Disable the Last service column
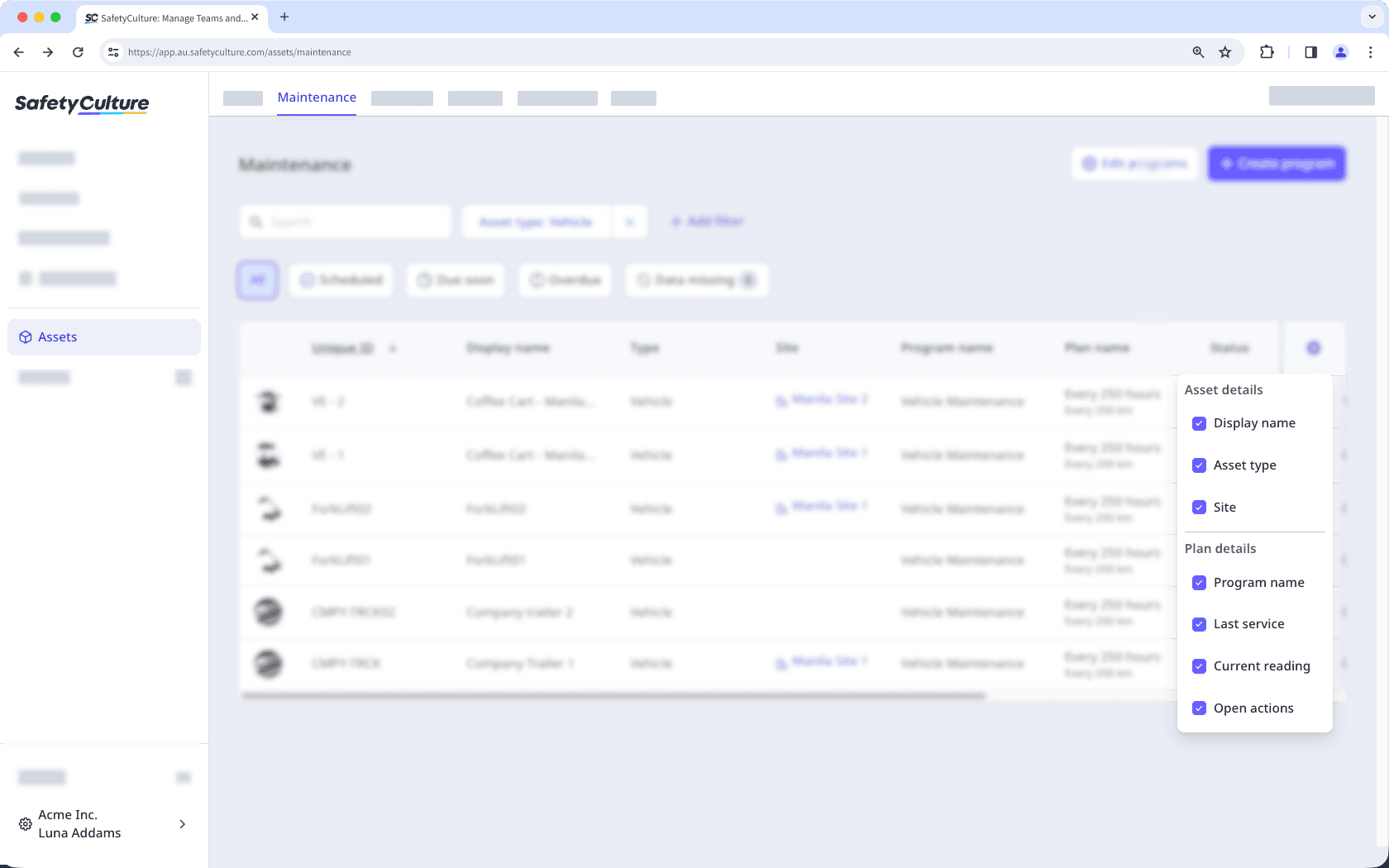This screenshot has width=1389, height=868. 1199,624
